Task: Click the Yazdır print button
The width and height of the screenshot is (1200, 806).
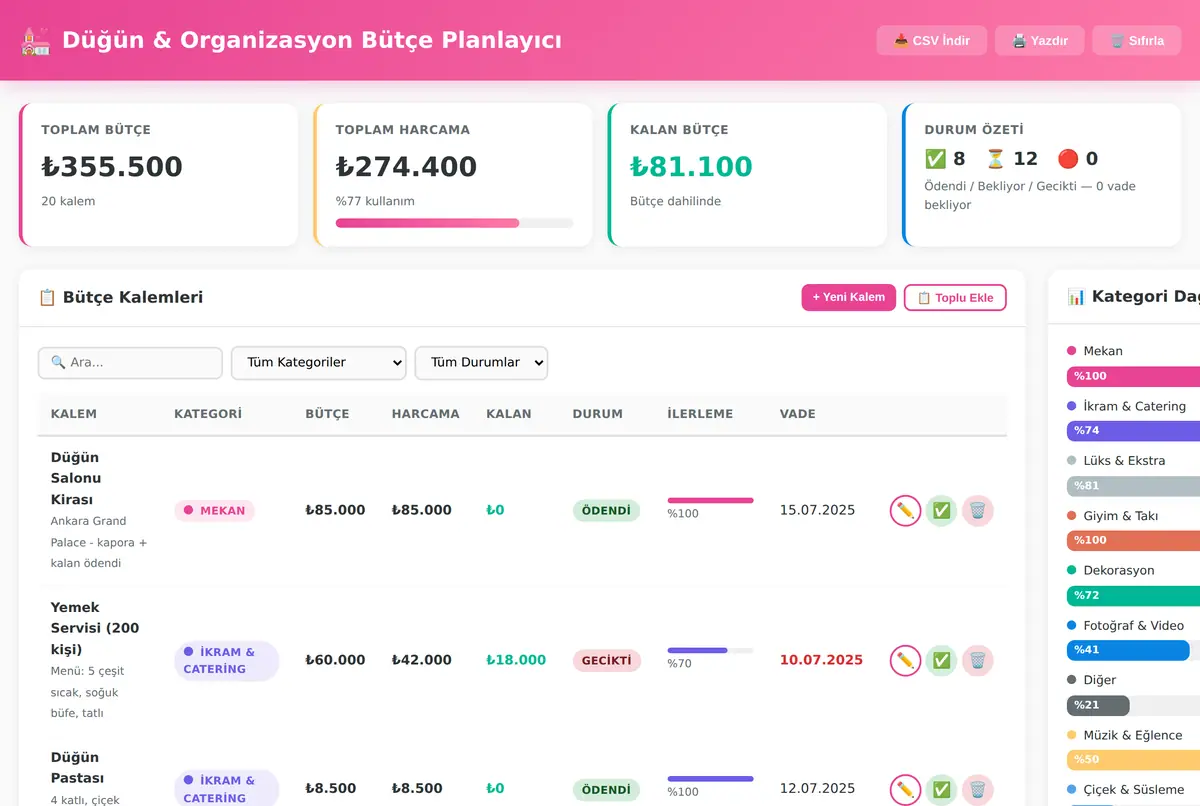Action: tap(1040, 41)
